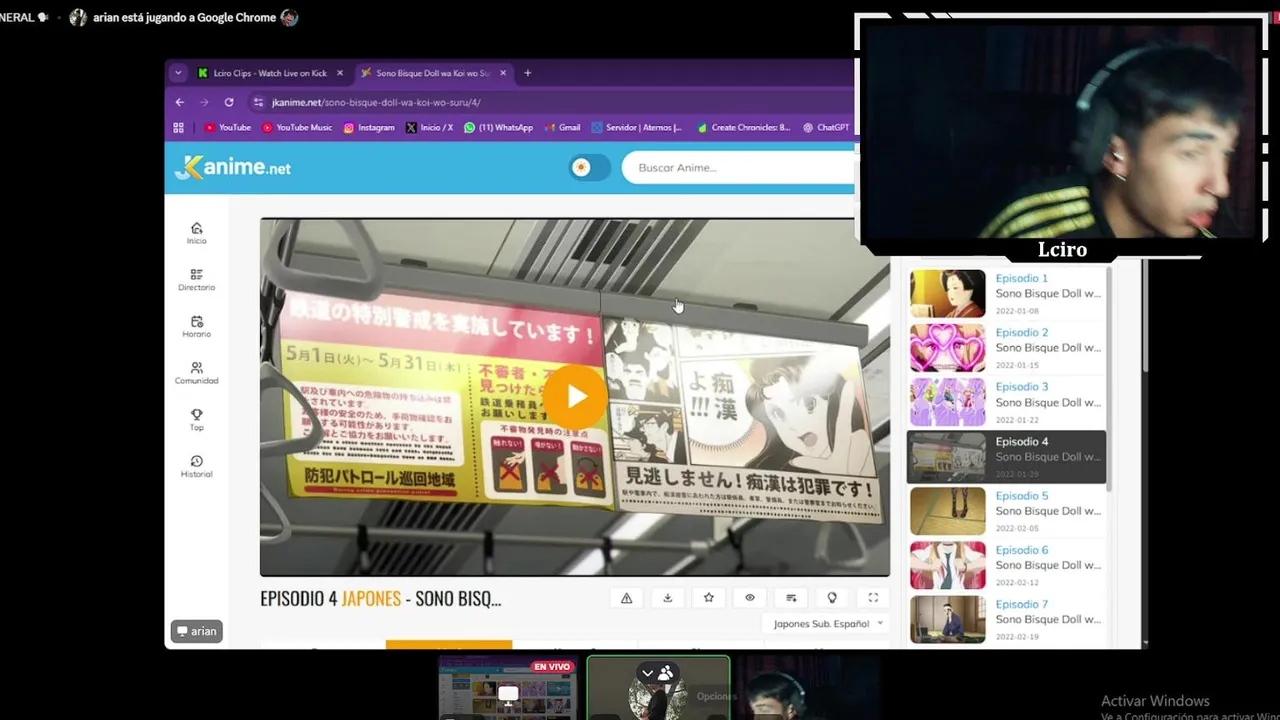The width and height of the screenshot is (1280, 720).
Task: Click the lightbulb lights-off icon
Action: [832, 598]
